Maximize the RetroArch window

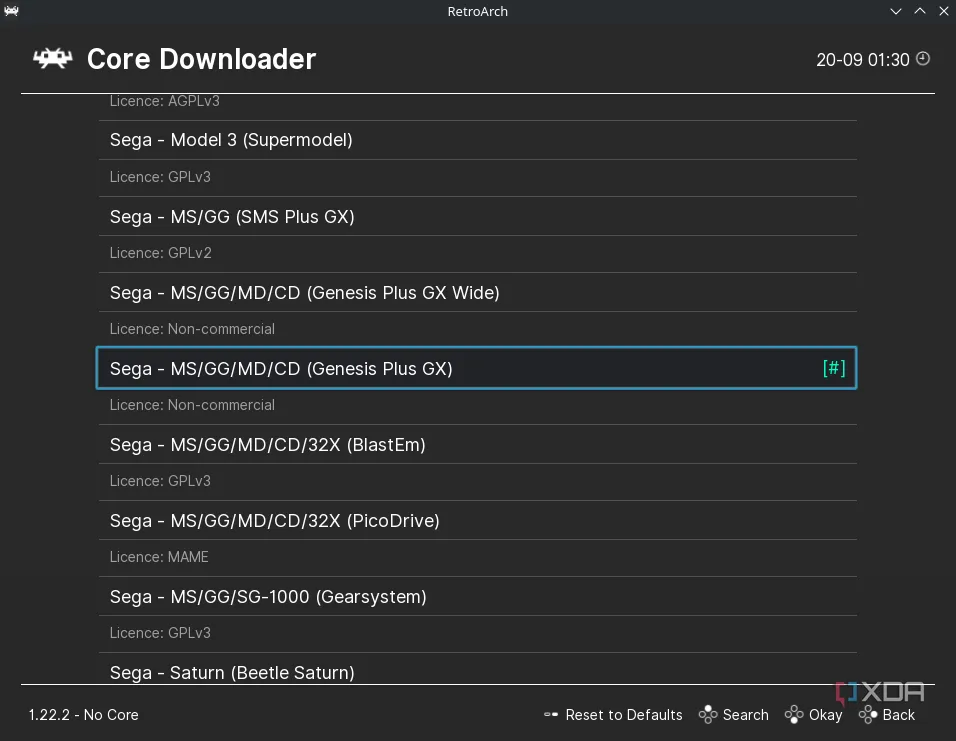919,11
